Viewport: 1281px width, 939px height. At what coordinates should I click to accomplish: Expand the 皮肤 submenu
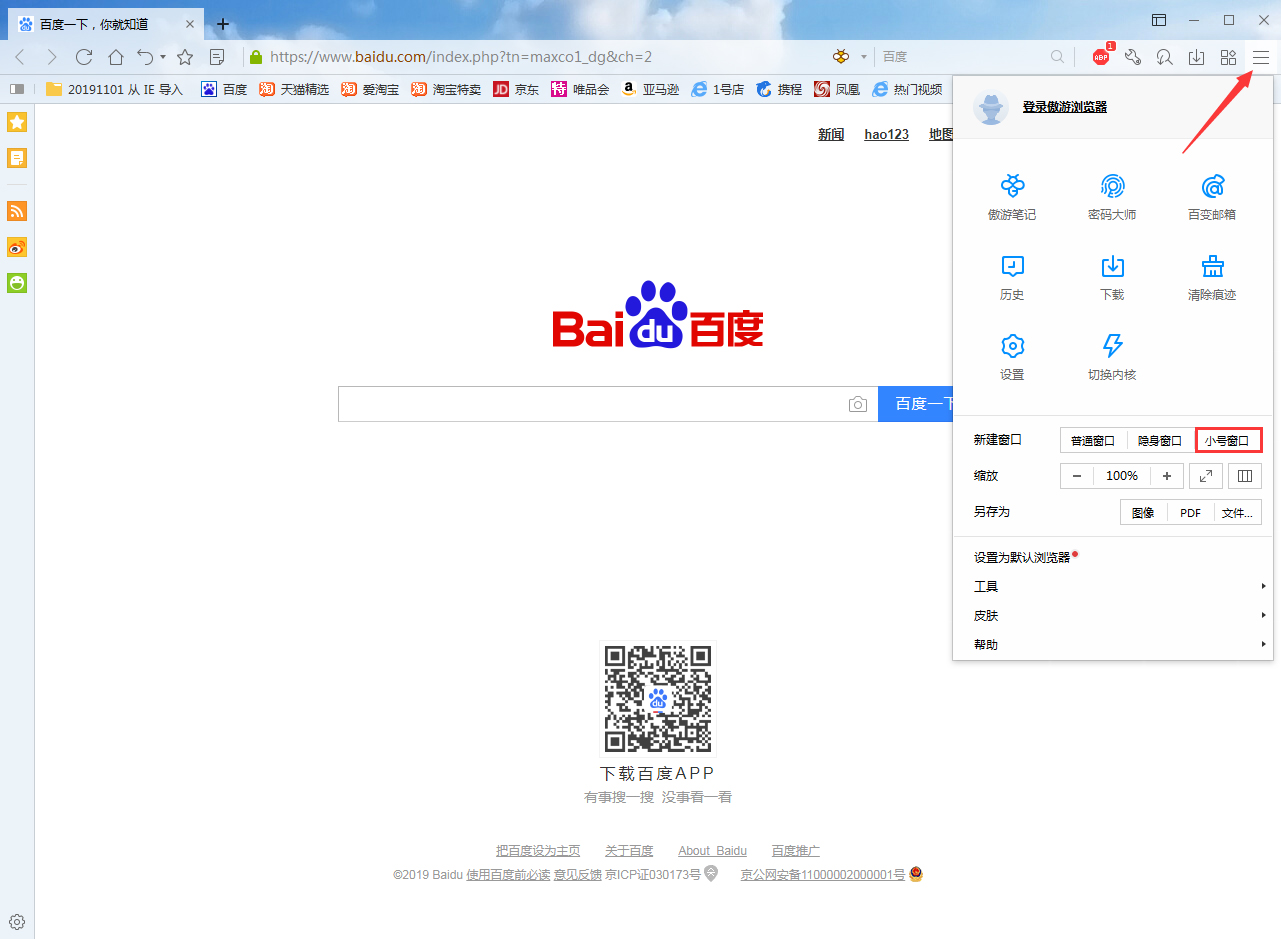(985, 615)
